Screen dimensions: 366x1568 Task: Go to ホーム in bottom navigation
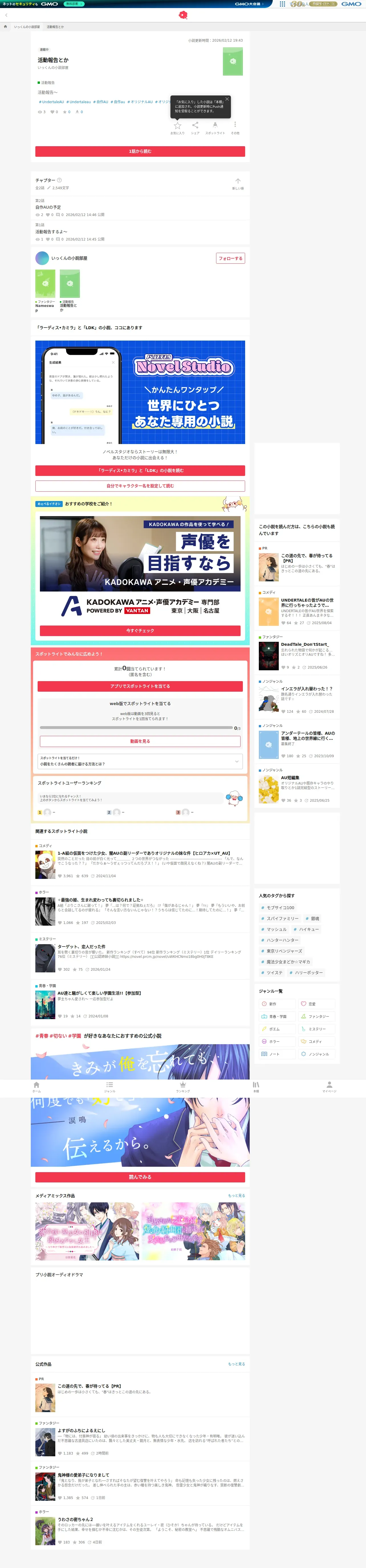pyautogui.click(x=36, y=1087)
